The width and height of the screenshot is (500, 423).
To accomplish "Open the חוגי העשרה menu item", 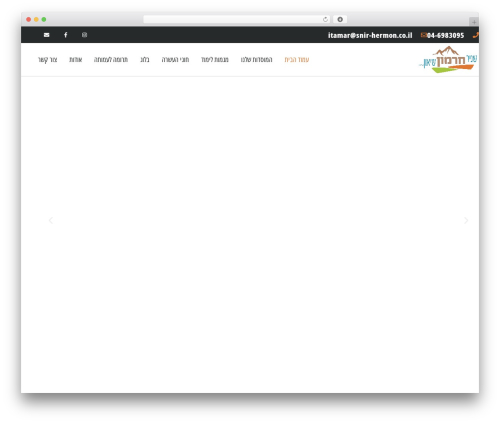I will click(175, 60).
